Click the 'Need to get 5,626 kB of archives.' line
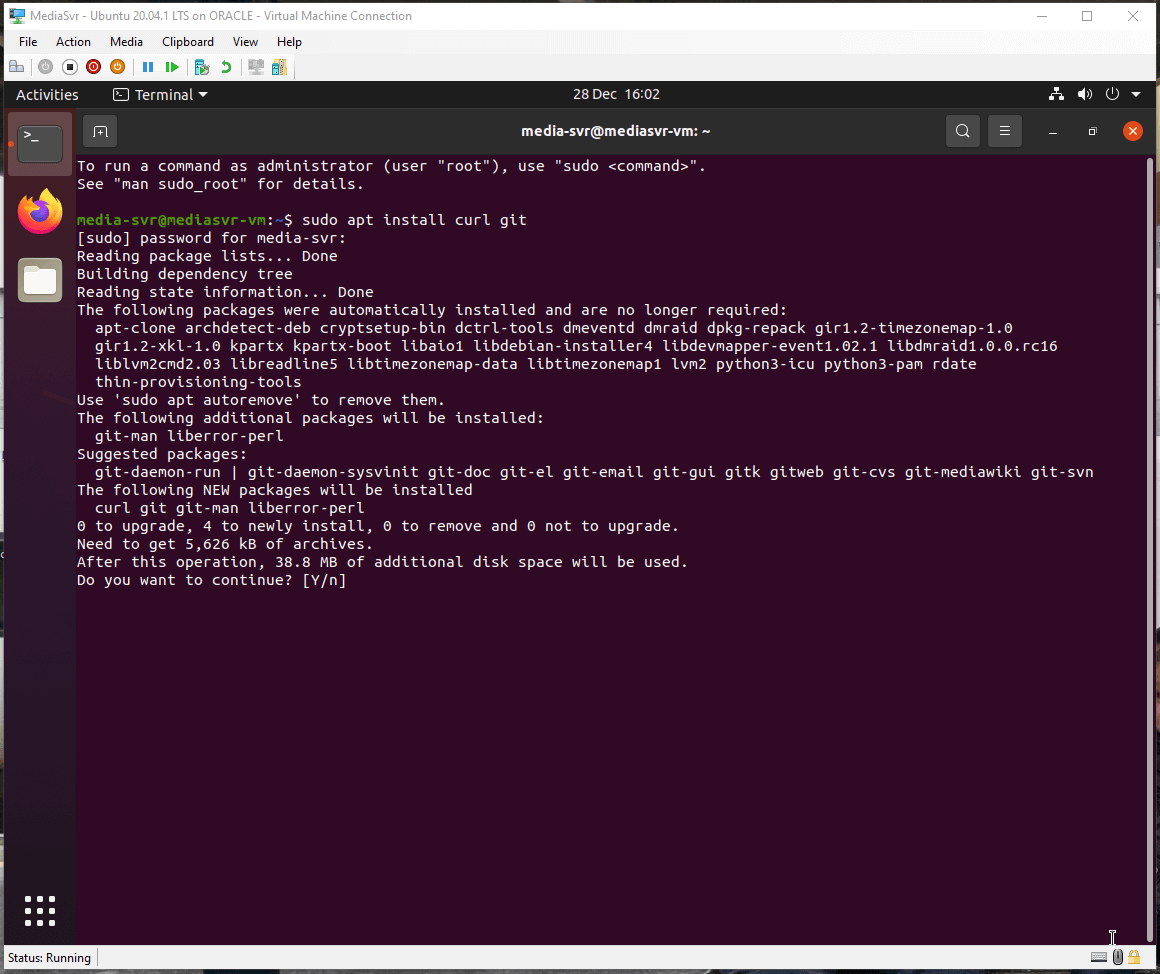1160x974 pixels. coord(225,544)
